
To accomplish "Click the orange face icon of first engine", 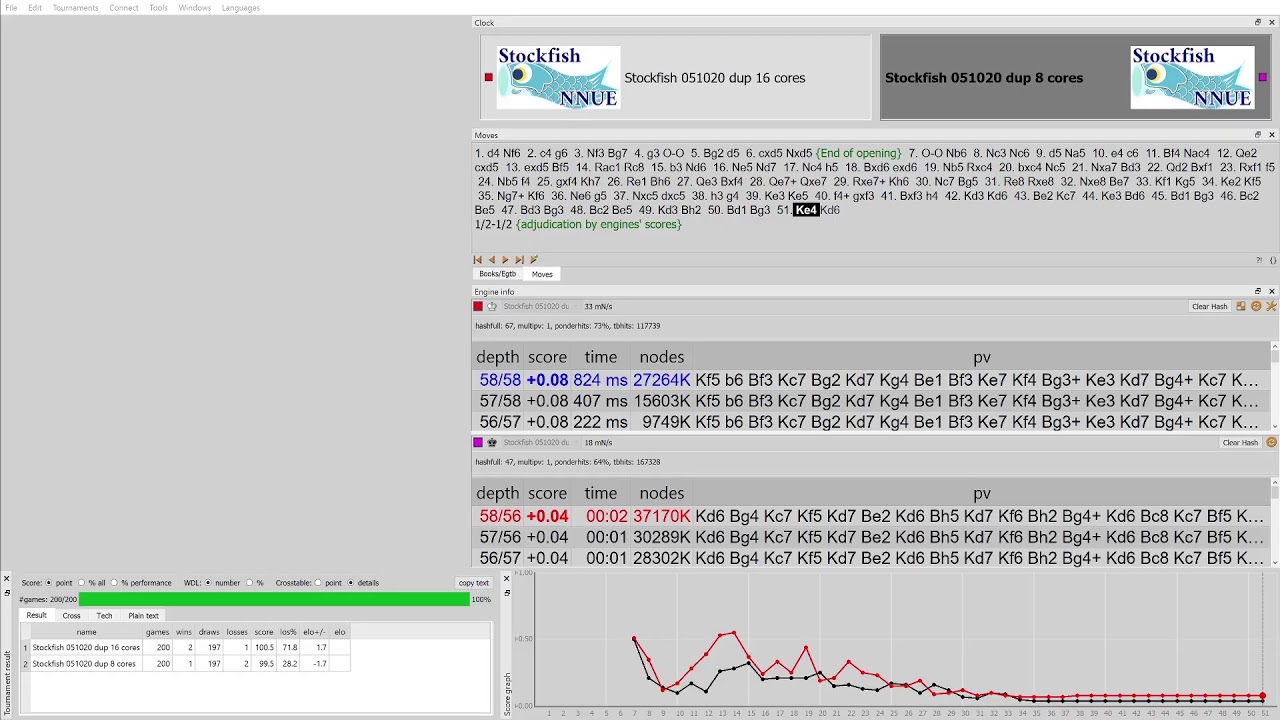I will coord(1257,306).
